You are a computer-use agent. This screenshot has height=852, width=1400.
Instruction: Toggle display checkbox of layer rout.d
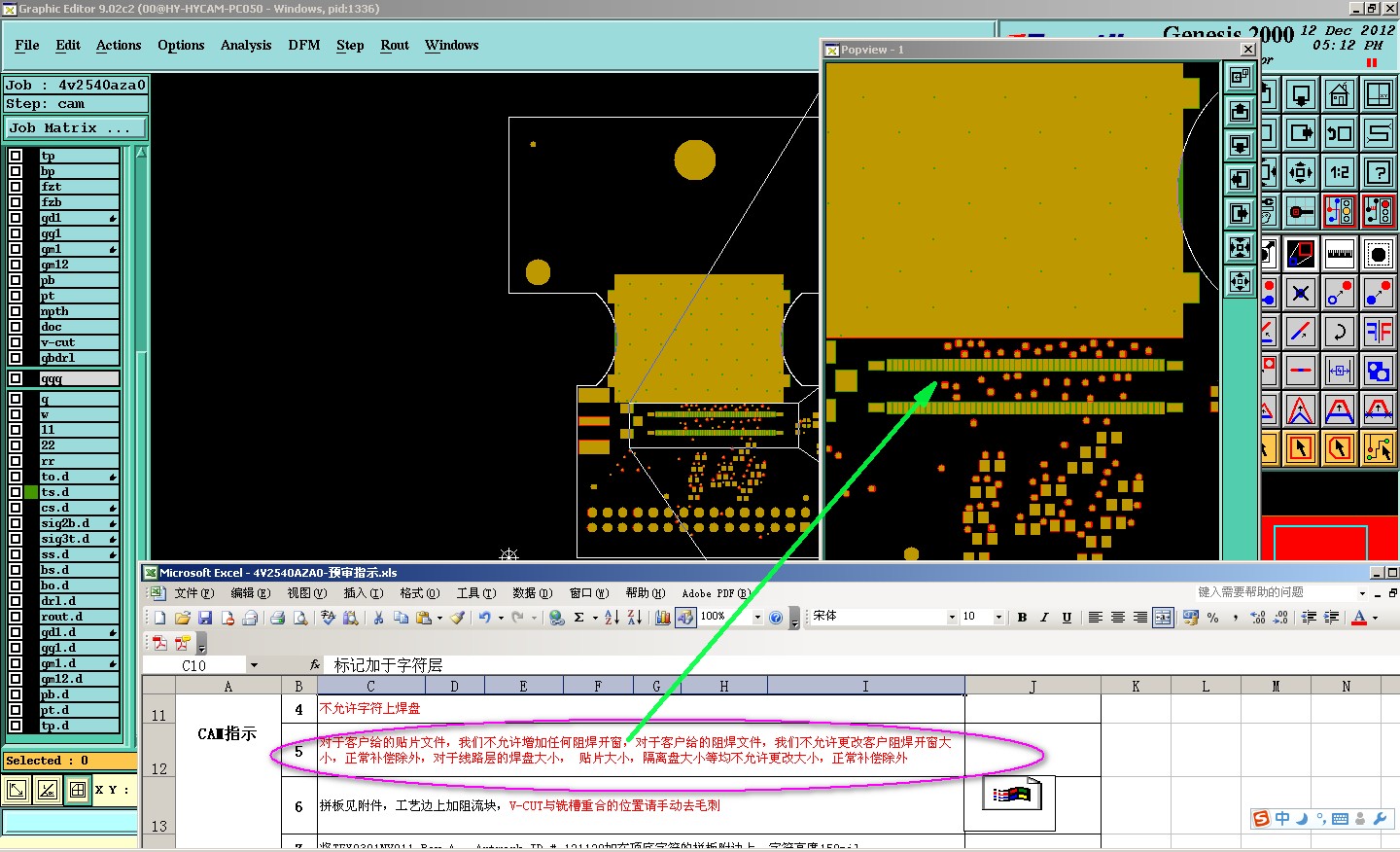16,617
